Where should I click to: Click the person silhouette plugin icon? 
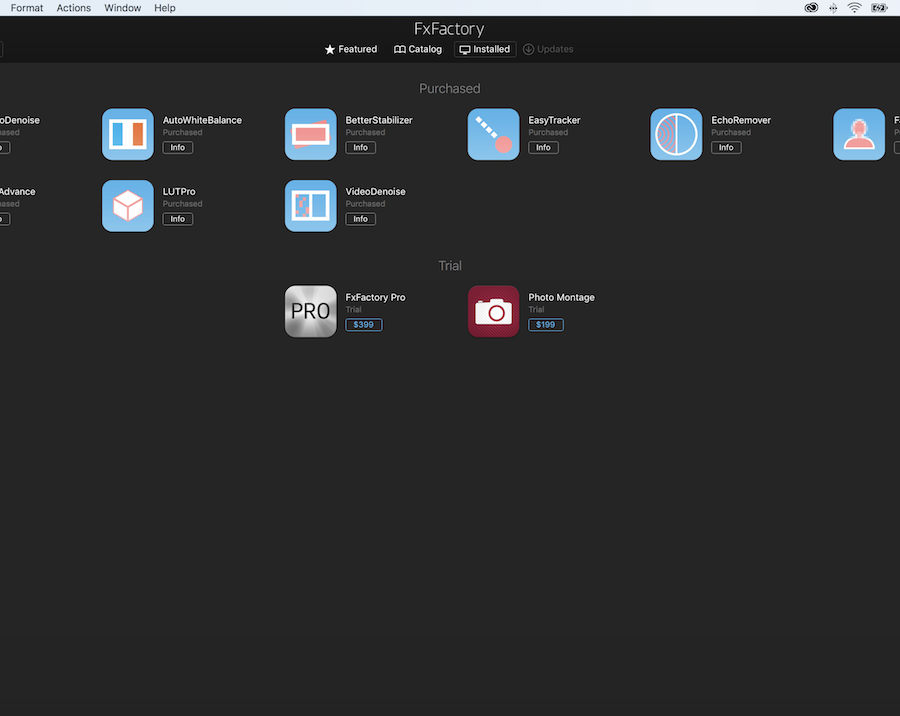[x=859, y=134]
